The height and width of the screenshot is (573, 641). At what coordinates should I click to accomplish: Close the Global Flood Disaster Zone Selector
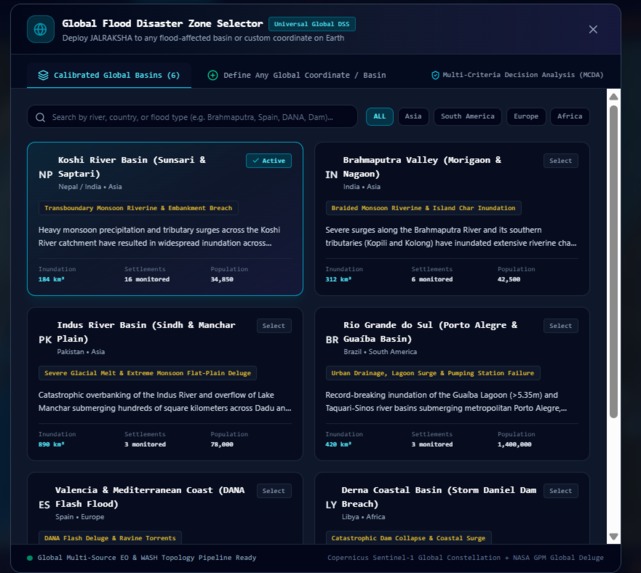[x=593, y=29]
